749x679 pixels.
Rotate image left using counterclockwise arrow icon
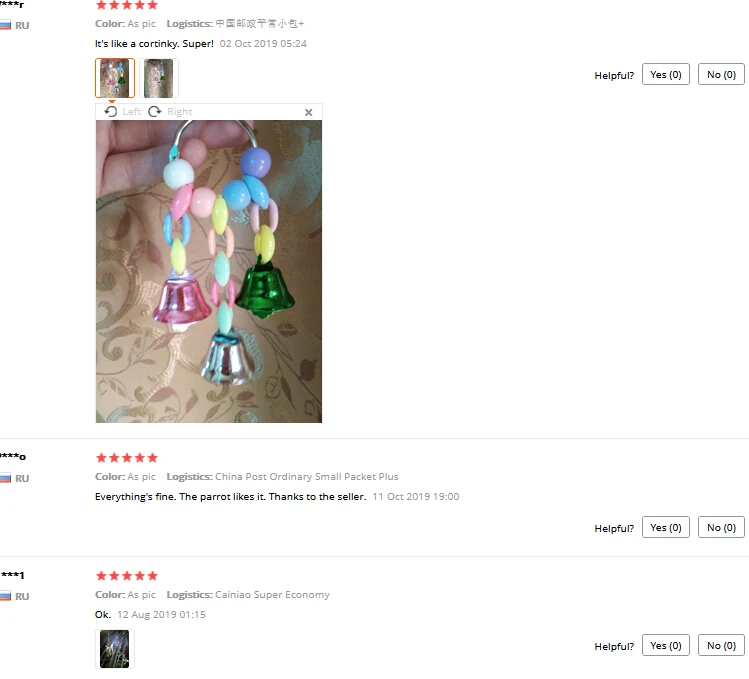click(x=111, y=111)
